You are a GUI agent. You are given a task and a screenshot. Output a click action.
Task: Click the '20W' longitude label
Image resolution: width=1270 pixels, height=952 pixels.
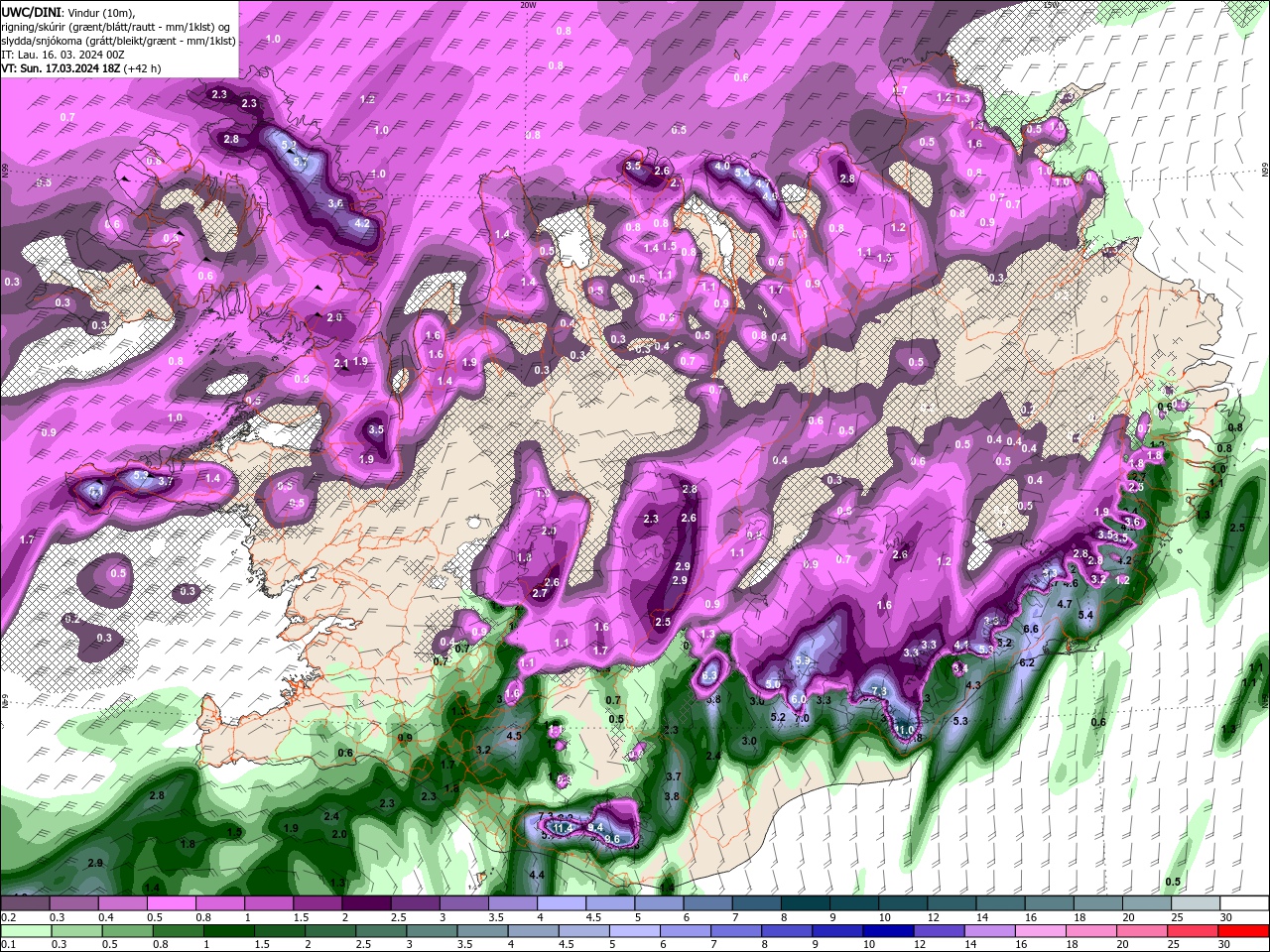tap(528, 5)
